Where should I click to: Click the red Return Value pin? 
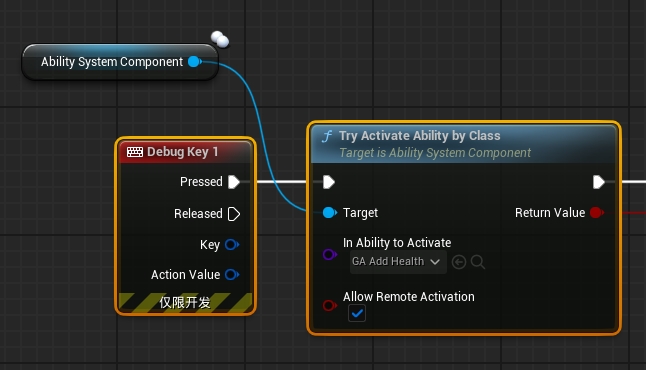pos(597,213)
